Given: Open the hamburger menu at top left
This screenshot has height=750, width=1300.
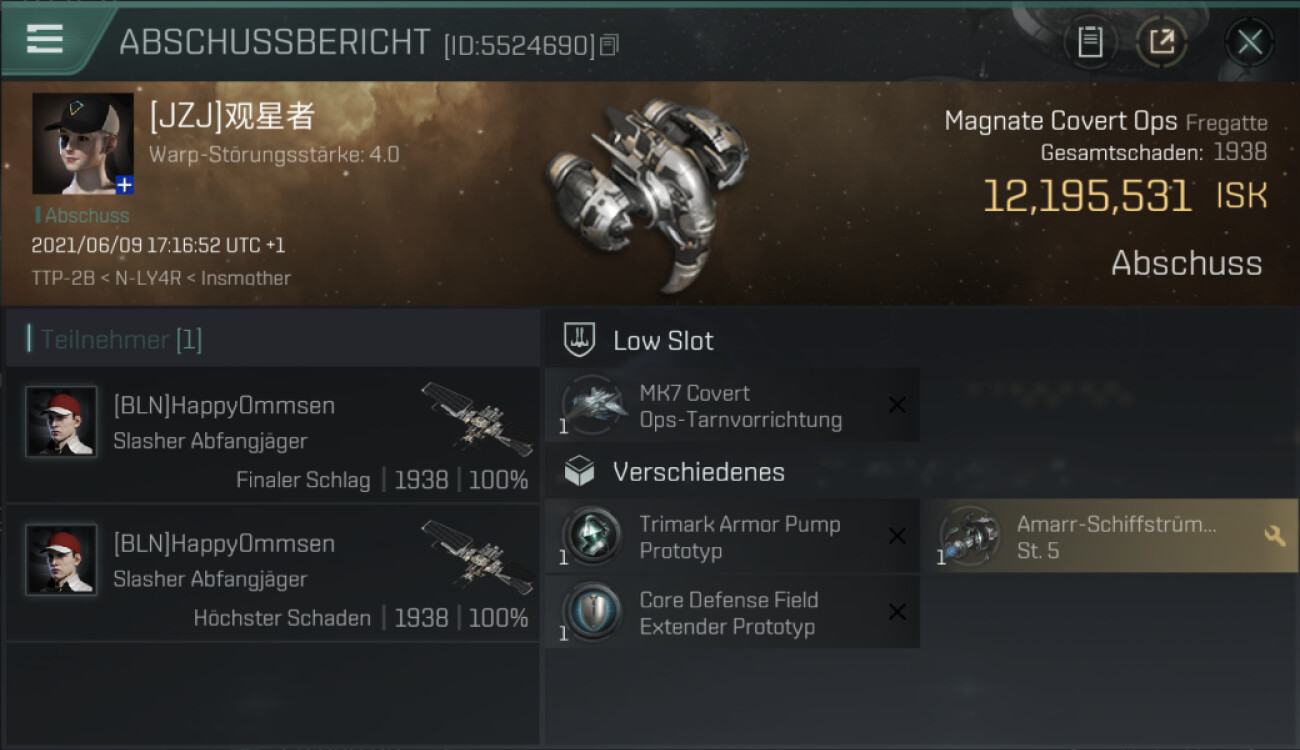Looking at the screenshot, I should (44, 40).
